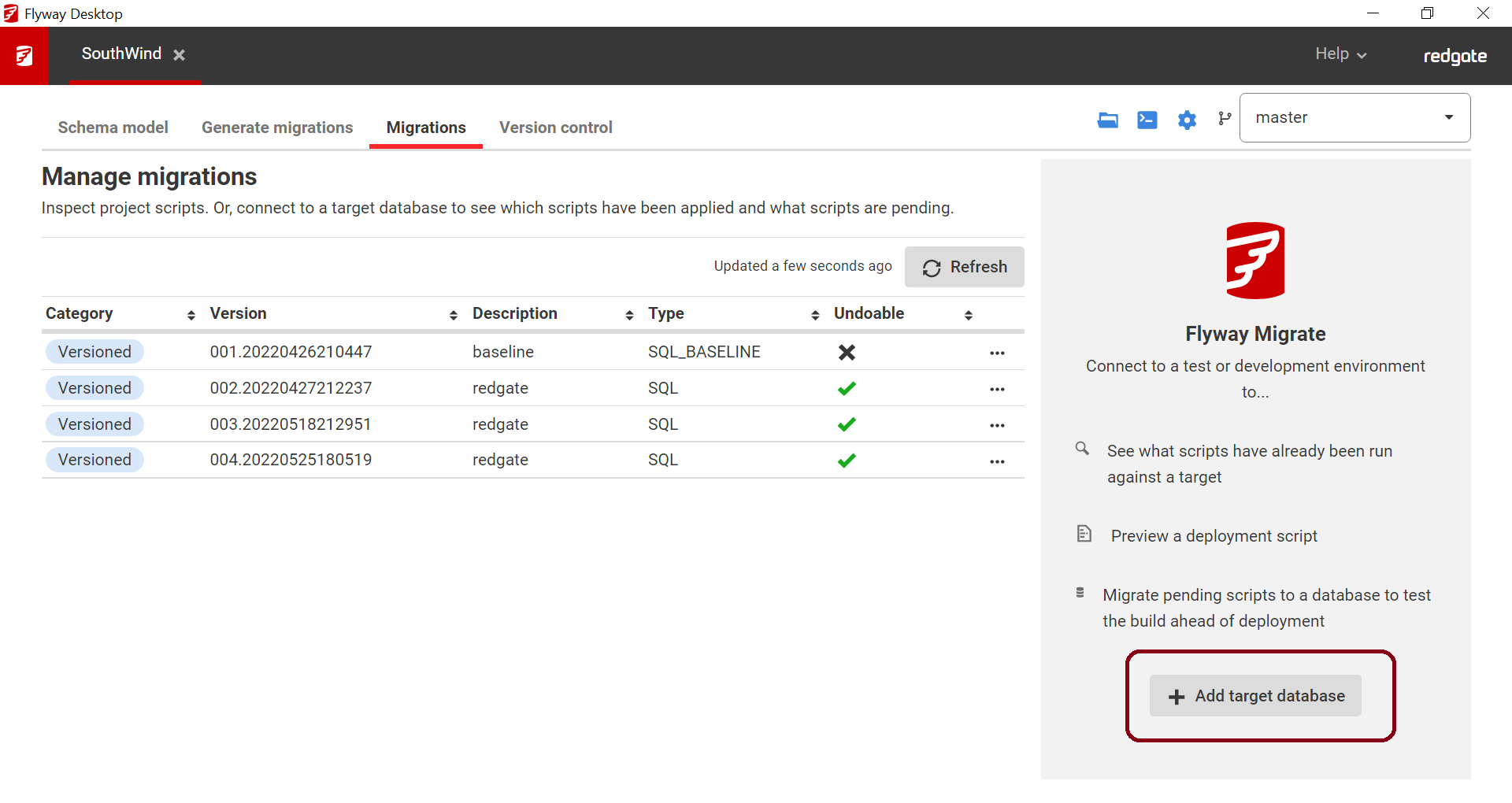Open more options for version 004 row

click(996, 461)
